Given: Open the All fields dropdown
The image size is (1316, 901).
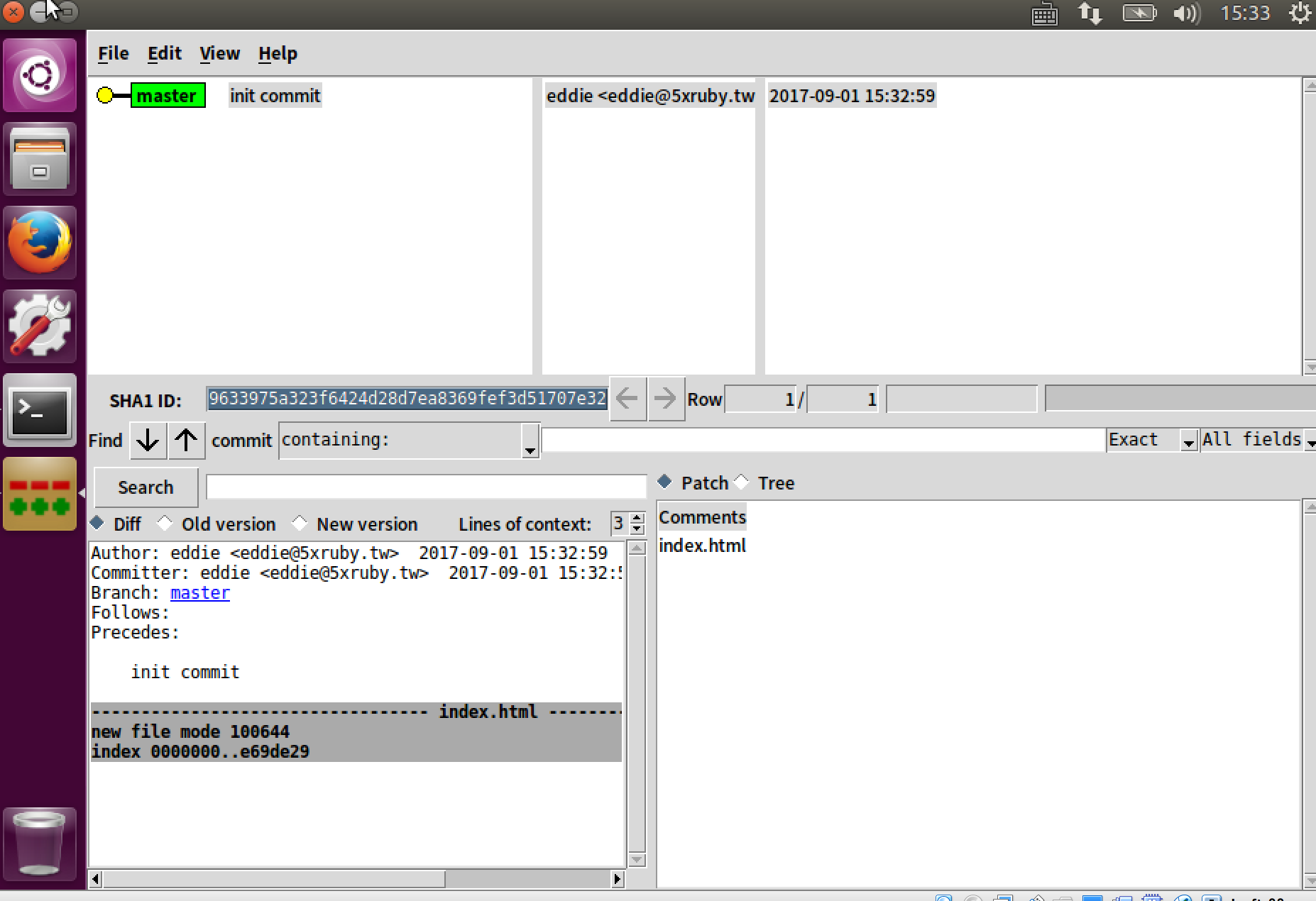Looking at the screenshot, I should 1310,441.
